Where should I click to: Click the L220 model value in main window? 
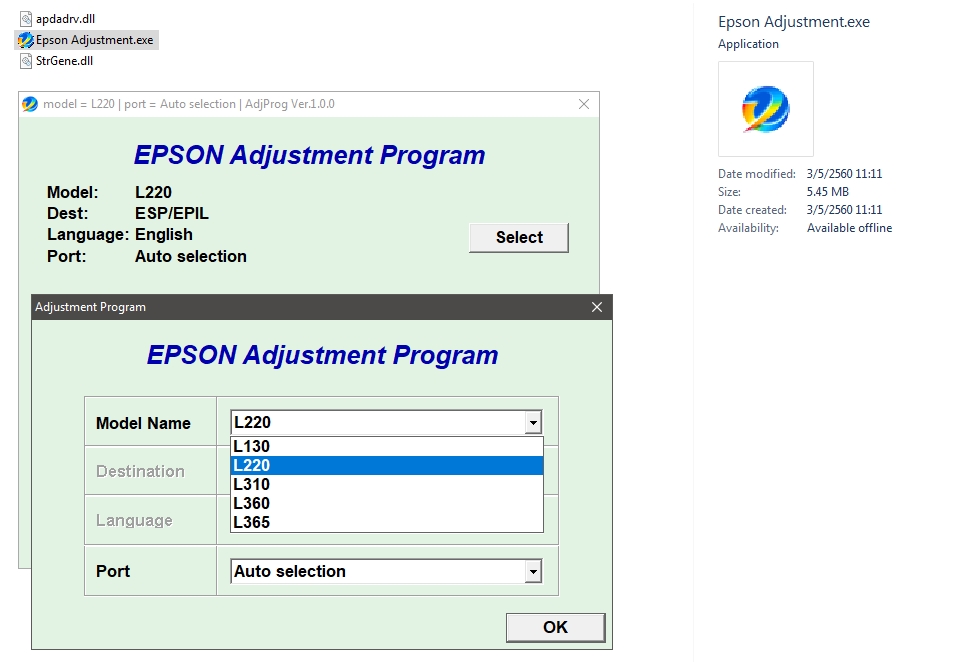coord(153,192)
